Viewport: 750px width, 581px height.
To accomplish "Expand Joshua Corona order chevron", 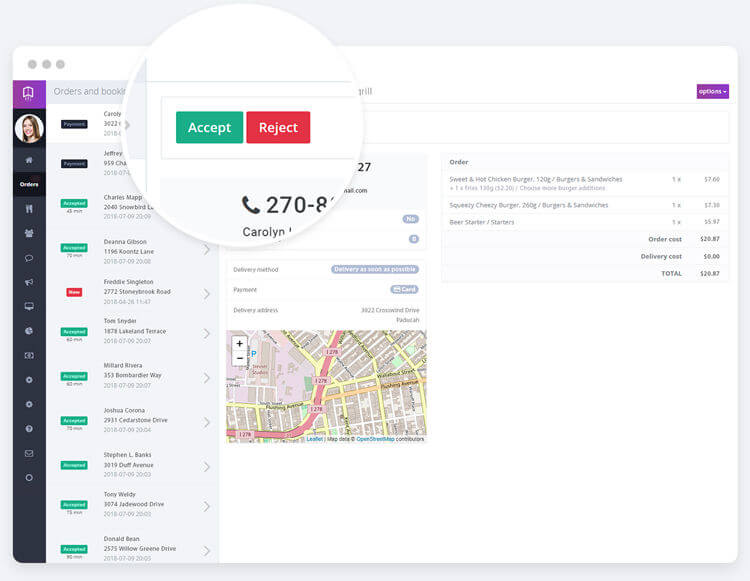I will coord(206,422).
